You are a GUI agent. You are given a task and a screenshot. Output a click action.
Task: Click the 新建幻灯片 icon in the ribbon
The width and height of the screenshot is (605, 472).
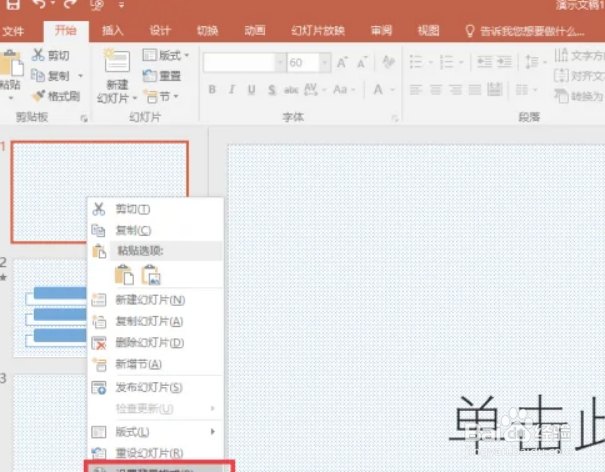[117, 63]
